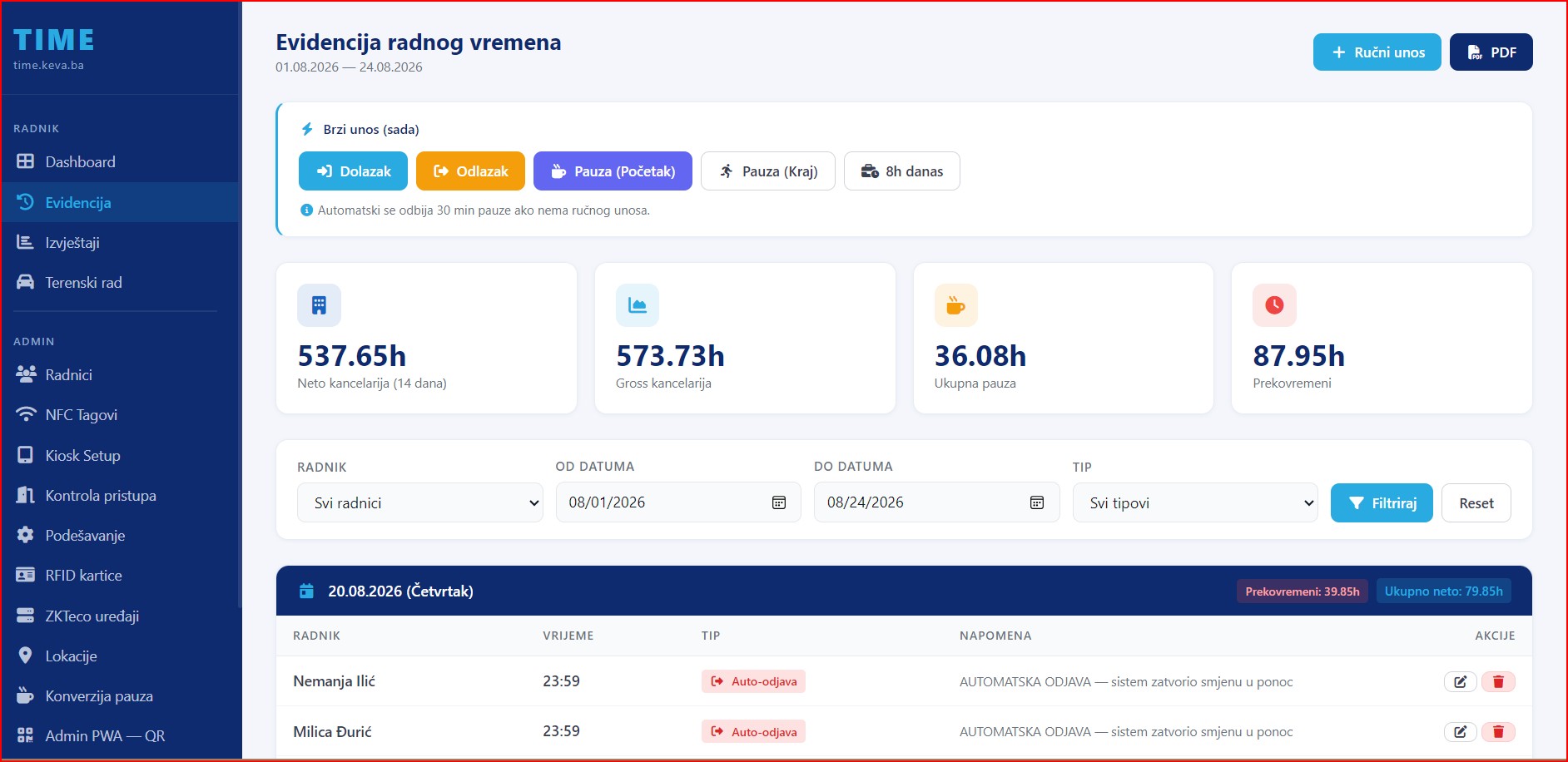Viewport: 1568px width, 762px height.
Task: Click the coffee cup Ukupna pauza icon
Action: point(955,305)
